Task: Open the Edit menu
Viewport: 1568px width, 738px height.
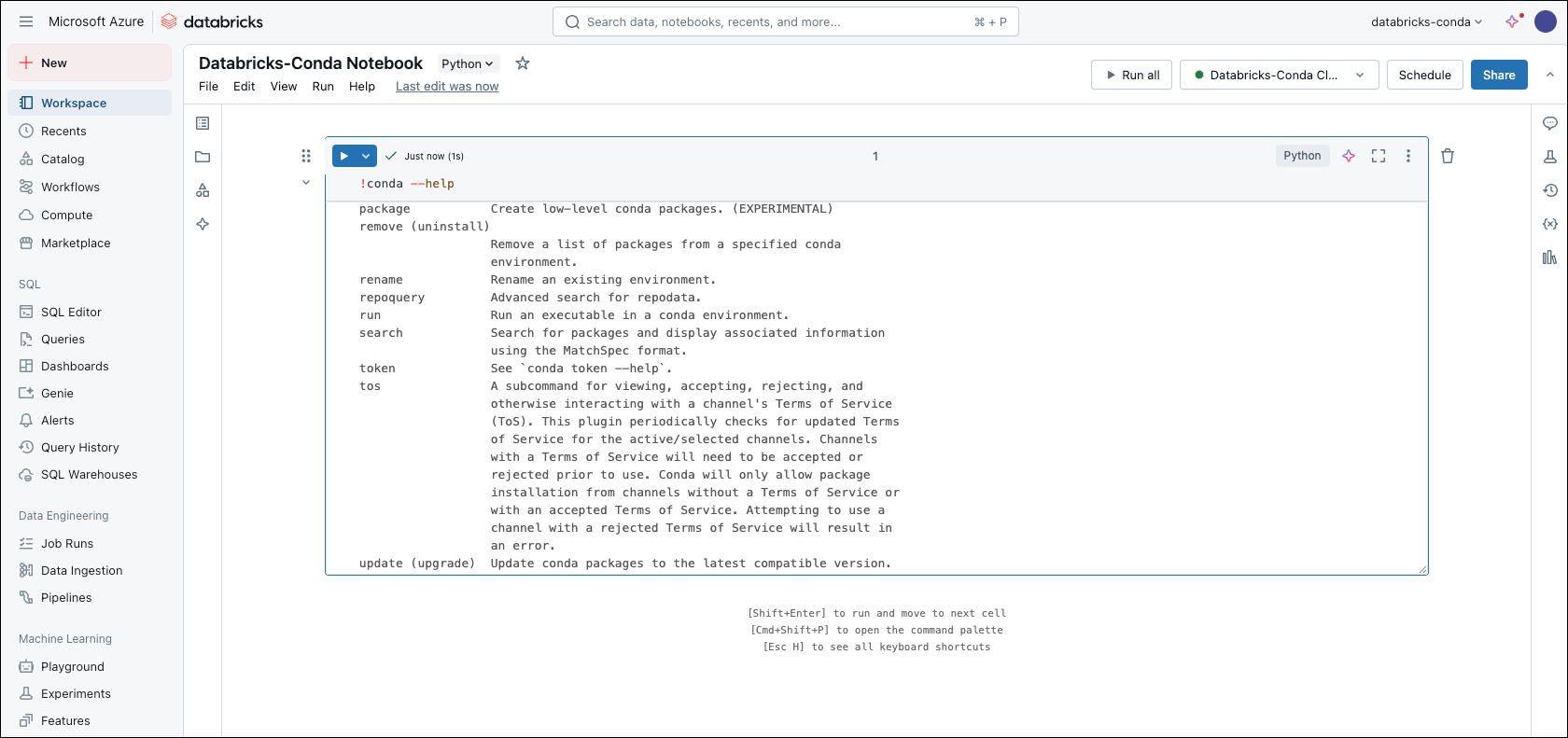Action: tap(245, 86)
